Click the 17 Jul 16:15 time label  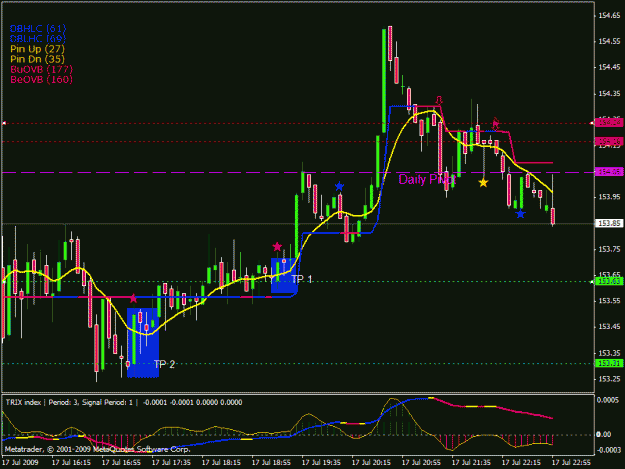(x=71, y=463)
